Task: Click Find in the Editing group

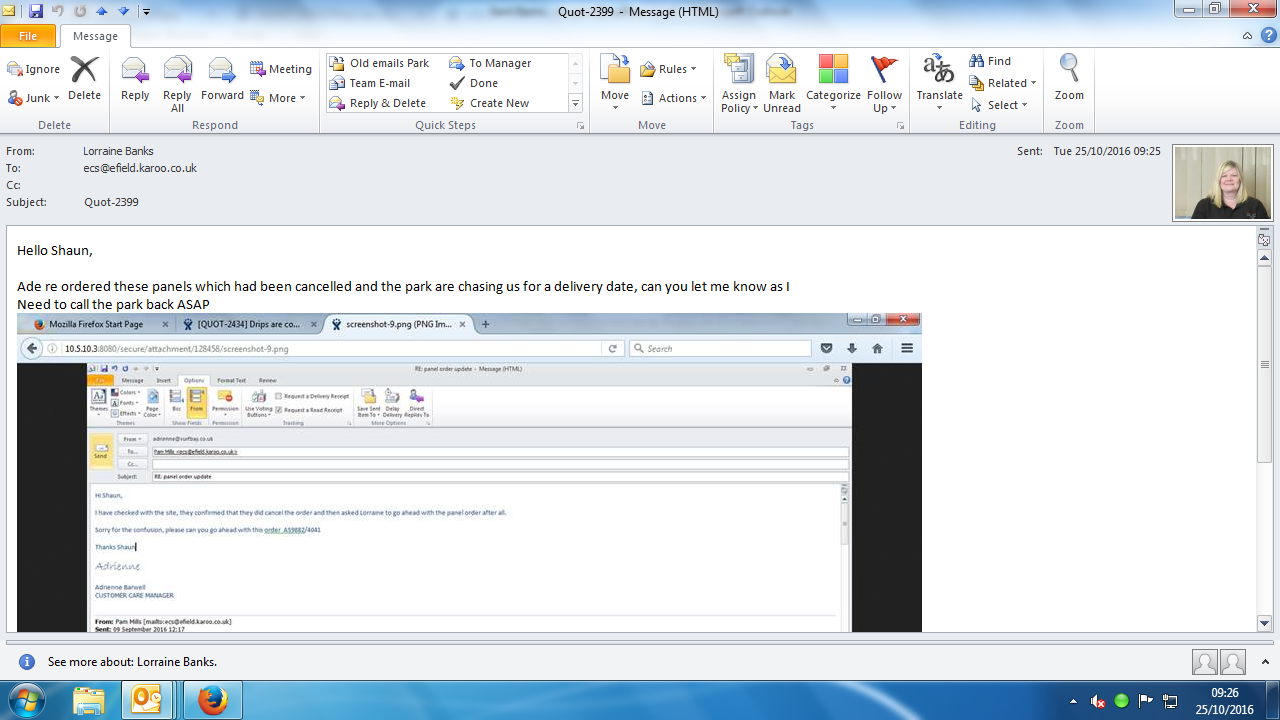Action: [990, 61]
